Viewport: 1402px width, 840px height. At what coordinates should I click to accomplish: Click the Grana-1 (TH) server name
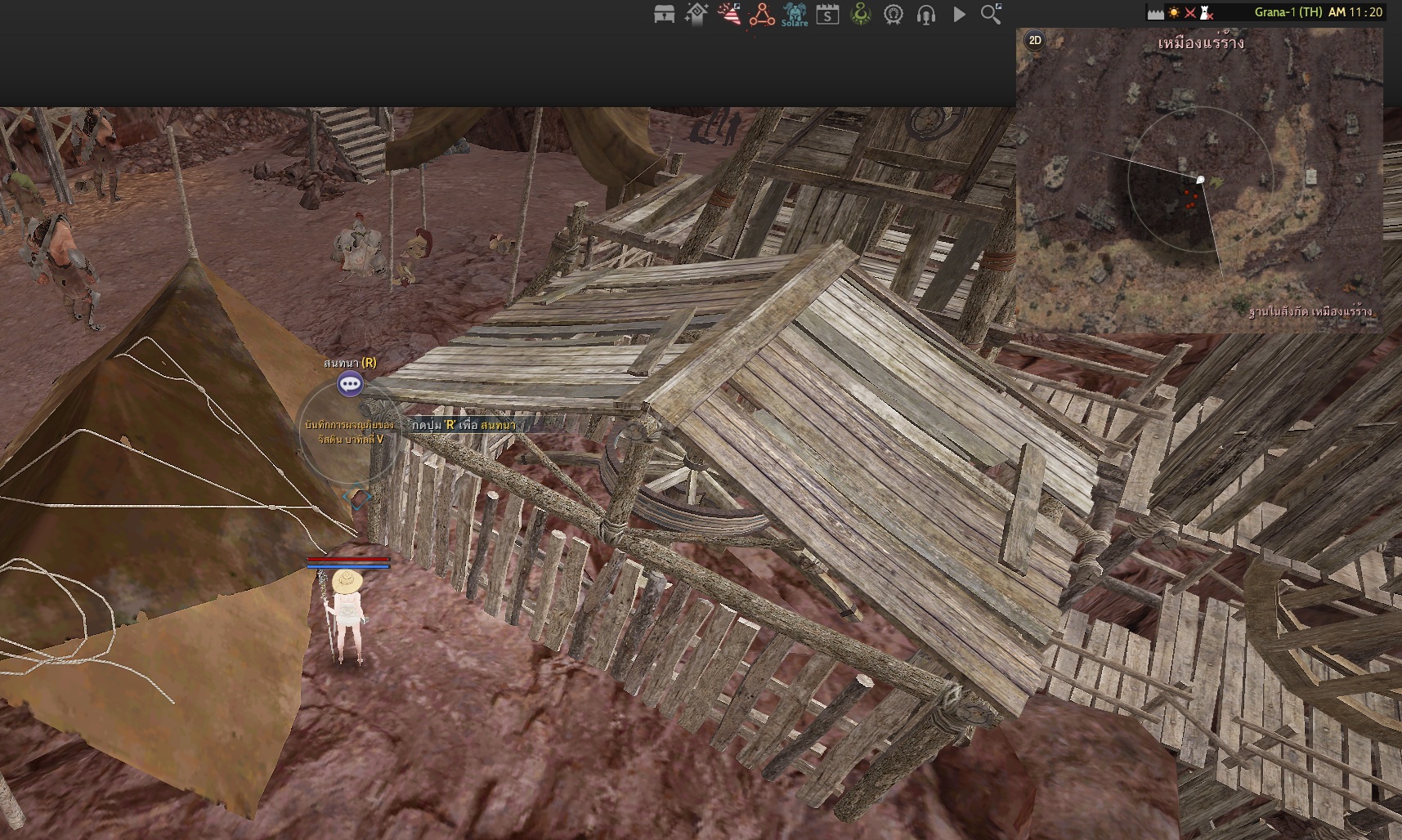click(1288, 12)
